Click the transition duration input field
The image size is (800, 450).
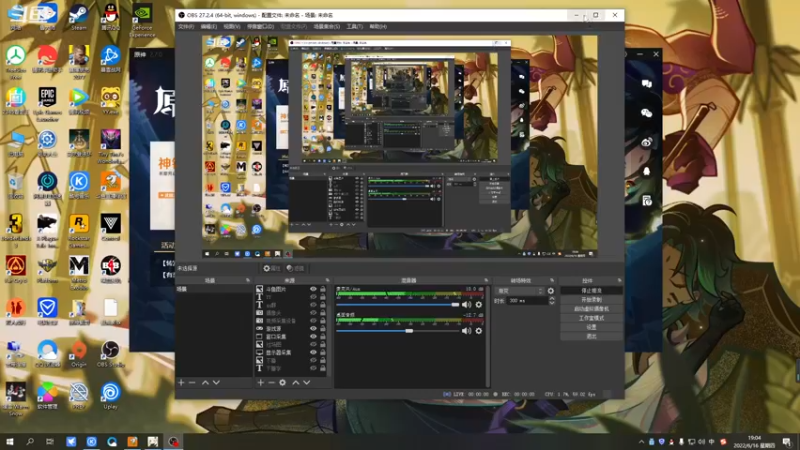click(x=527, y=301)
